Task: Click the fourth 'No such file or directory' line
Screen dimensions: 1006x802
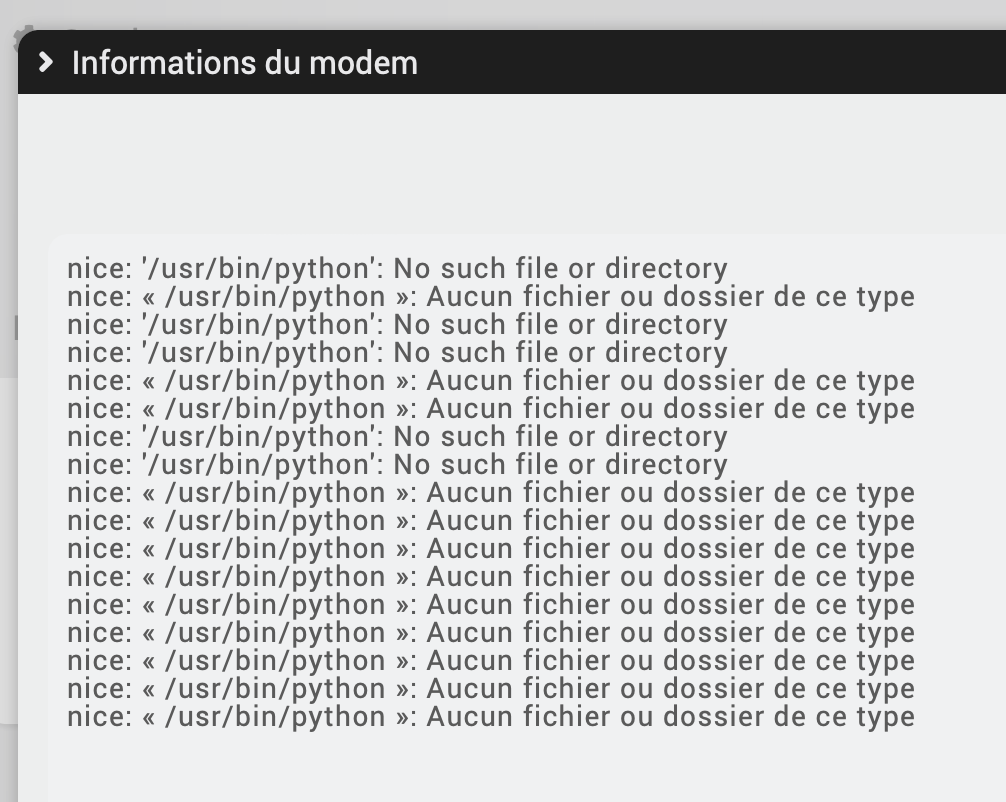Action: [x=397, y=437]
